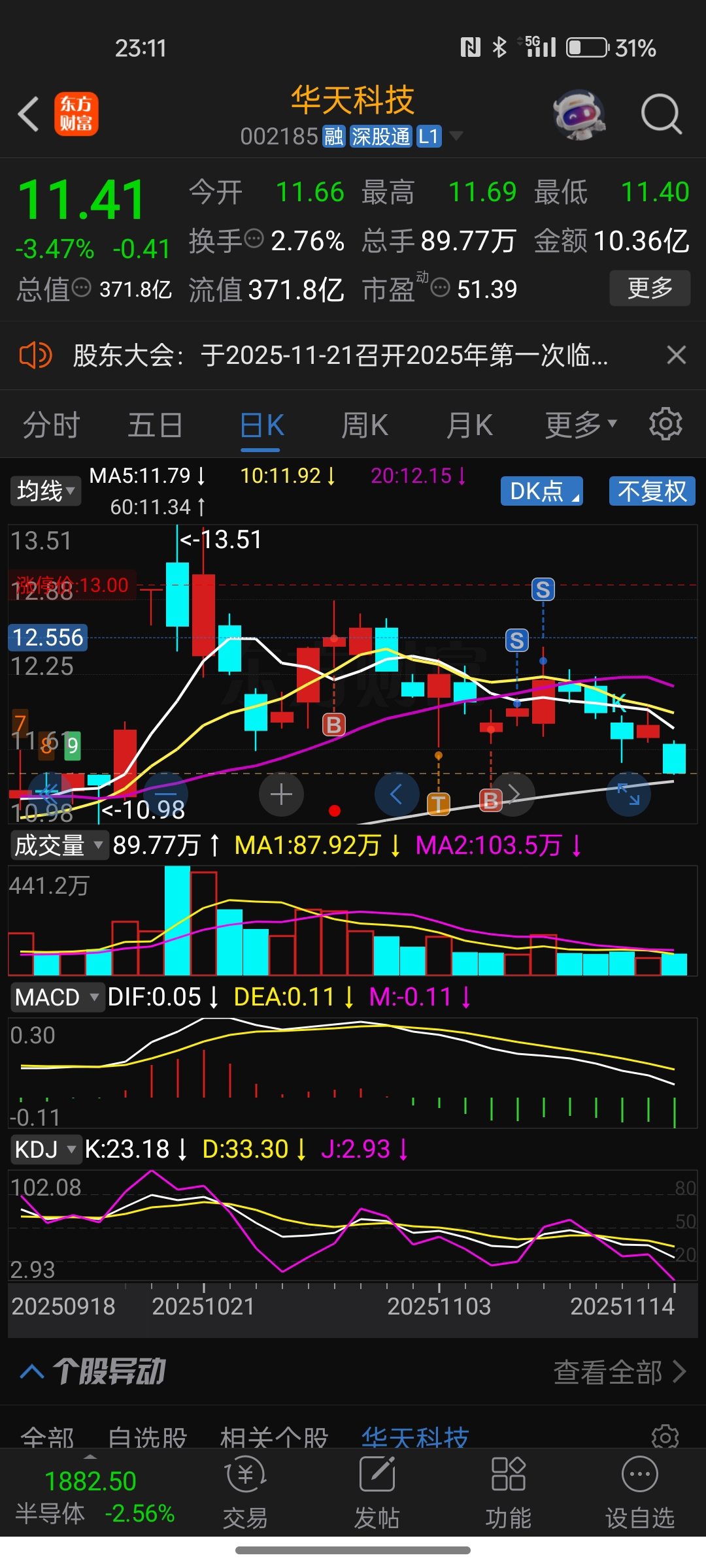Zoom out chart with minus button

tap(166, 794)
